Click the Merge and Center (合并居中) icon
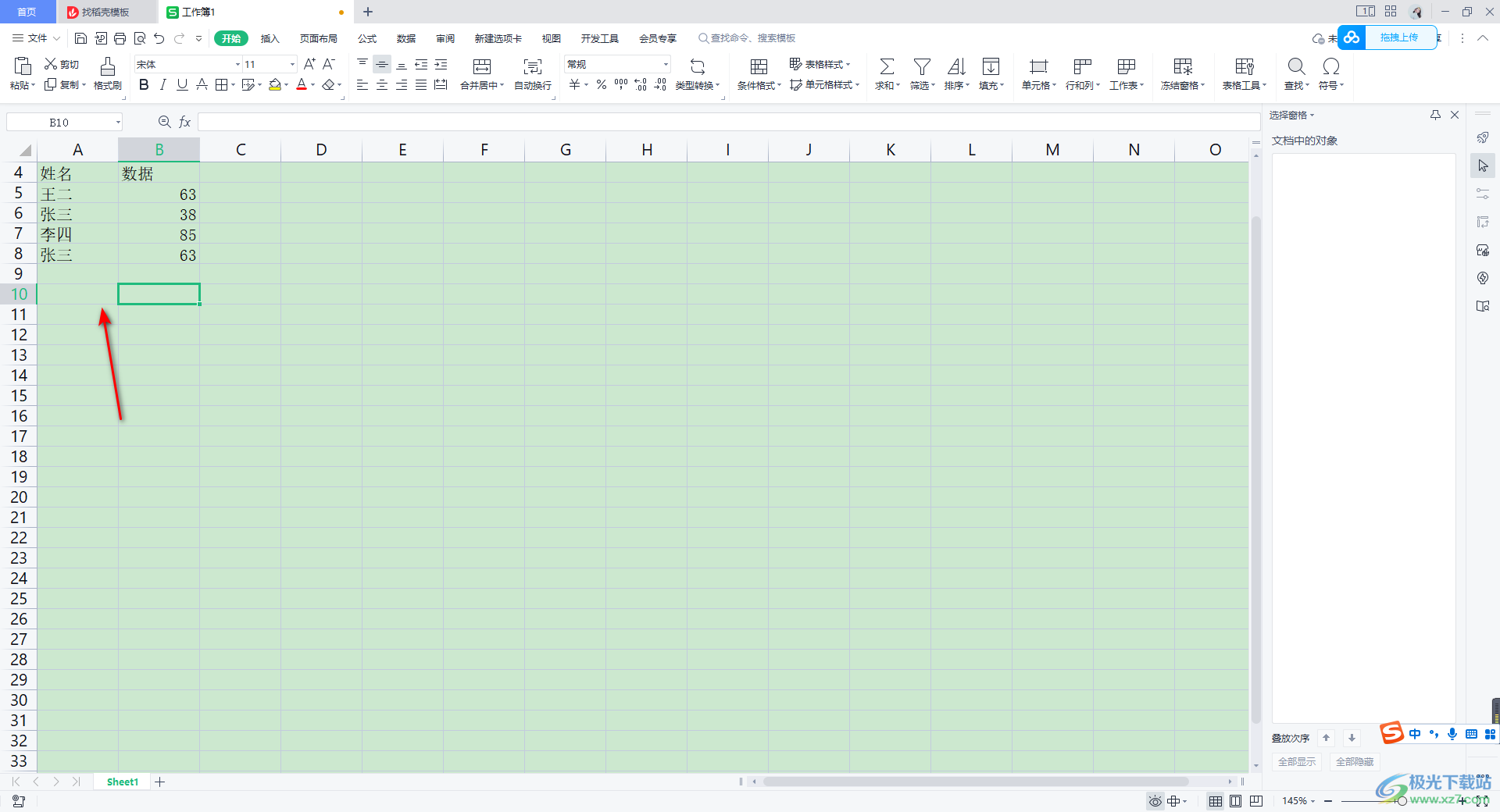Viewport: 1500px width, 812px height. click(x=482, y=66)
